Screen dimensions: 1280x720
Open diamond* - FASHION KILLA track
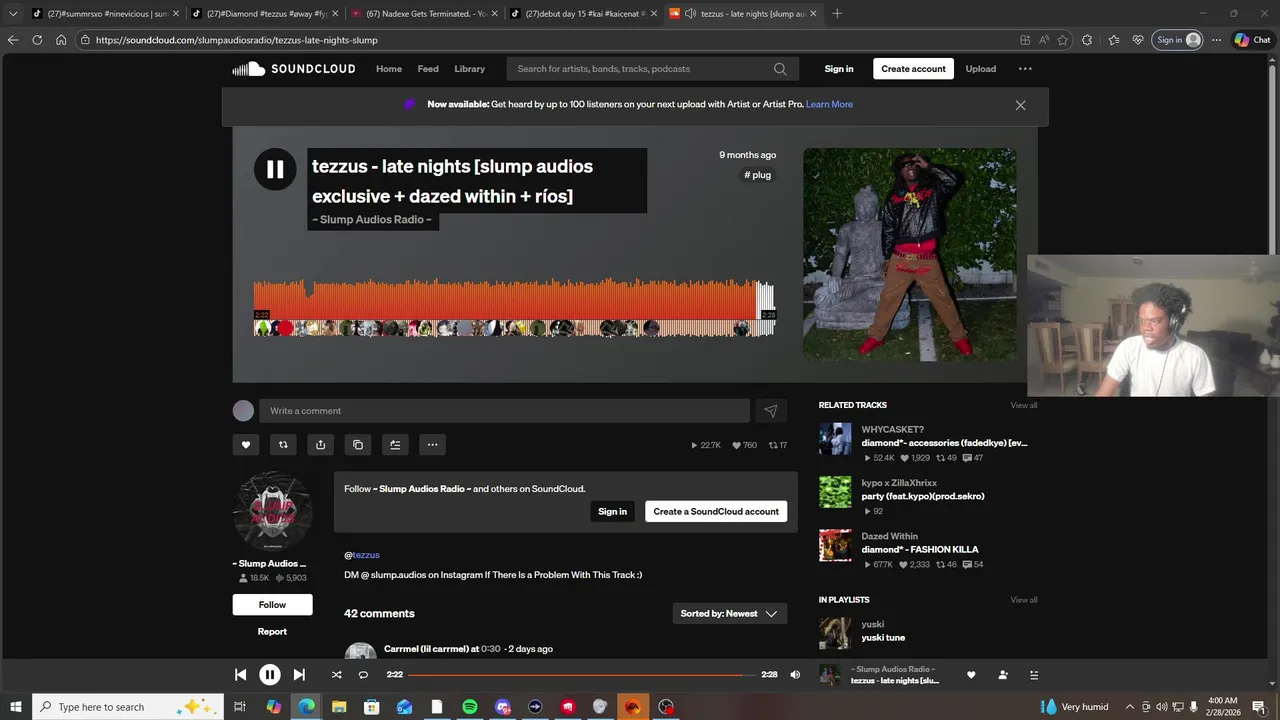pyautogui.click(x=920, y=550)
